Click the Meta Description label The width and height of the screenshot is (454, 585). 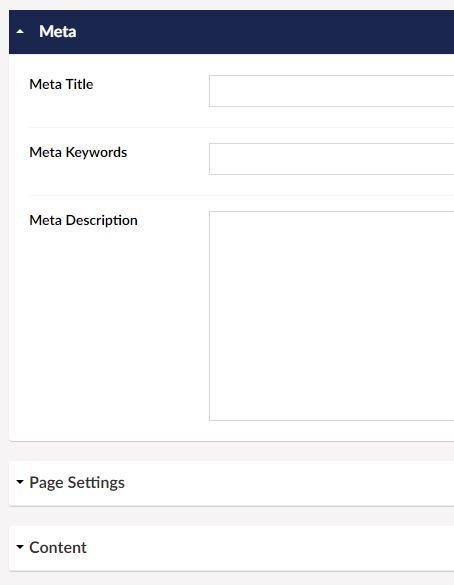[83, 220]
